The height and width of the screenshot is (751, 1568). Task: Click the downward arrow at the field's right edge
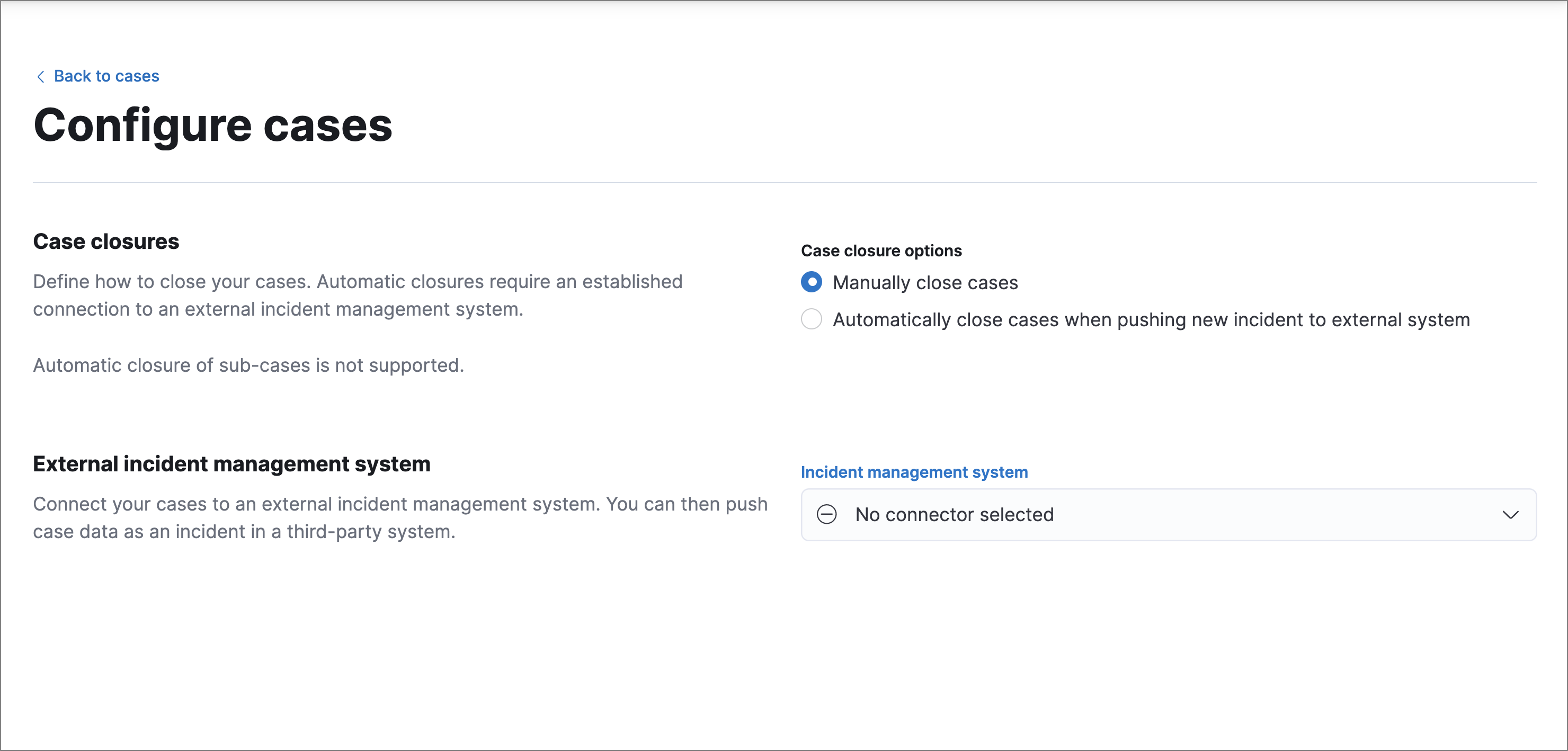[x=1511, y=515]
